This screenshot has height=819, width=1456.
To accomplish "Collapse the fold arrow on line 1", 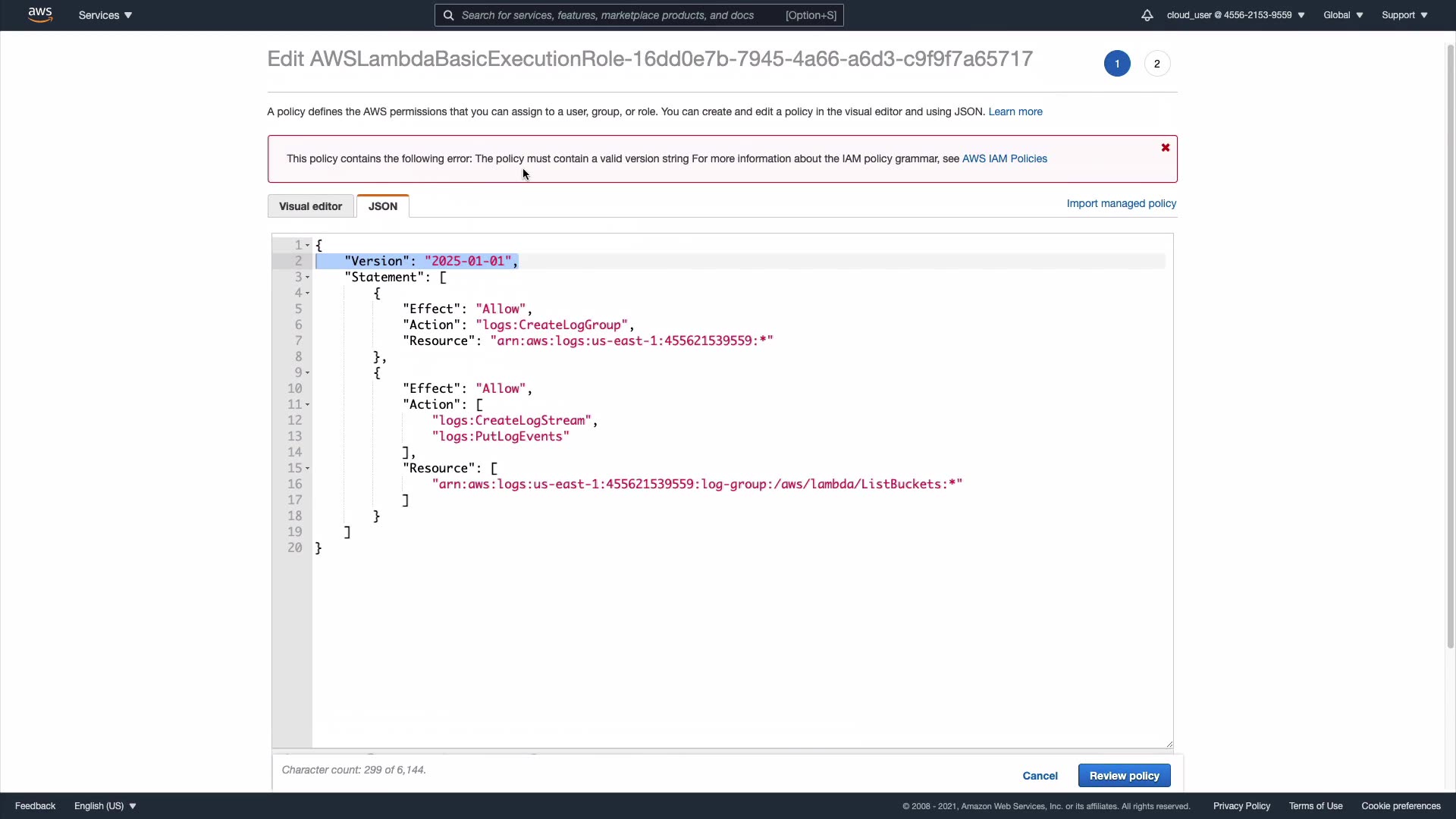I will tap(307, 246).
